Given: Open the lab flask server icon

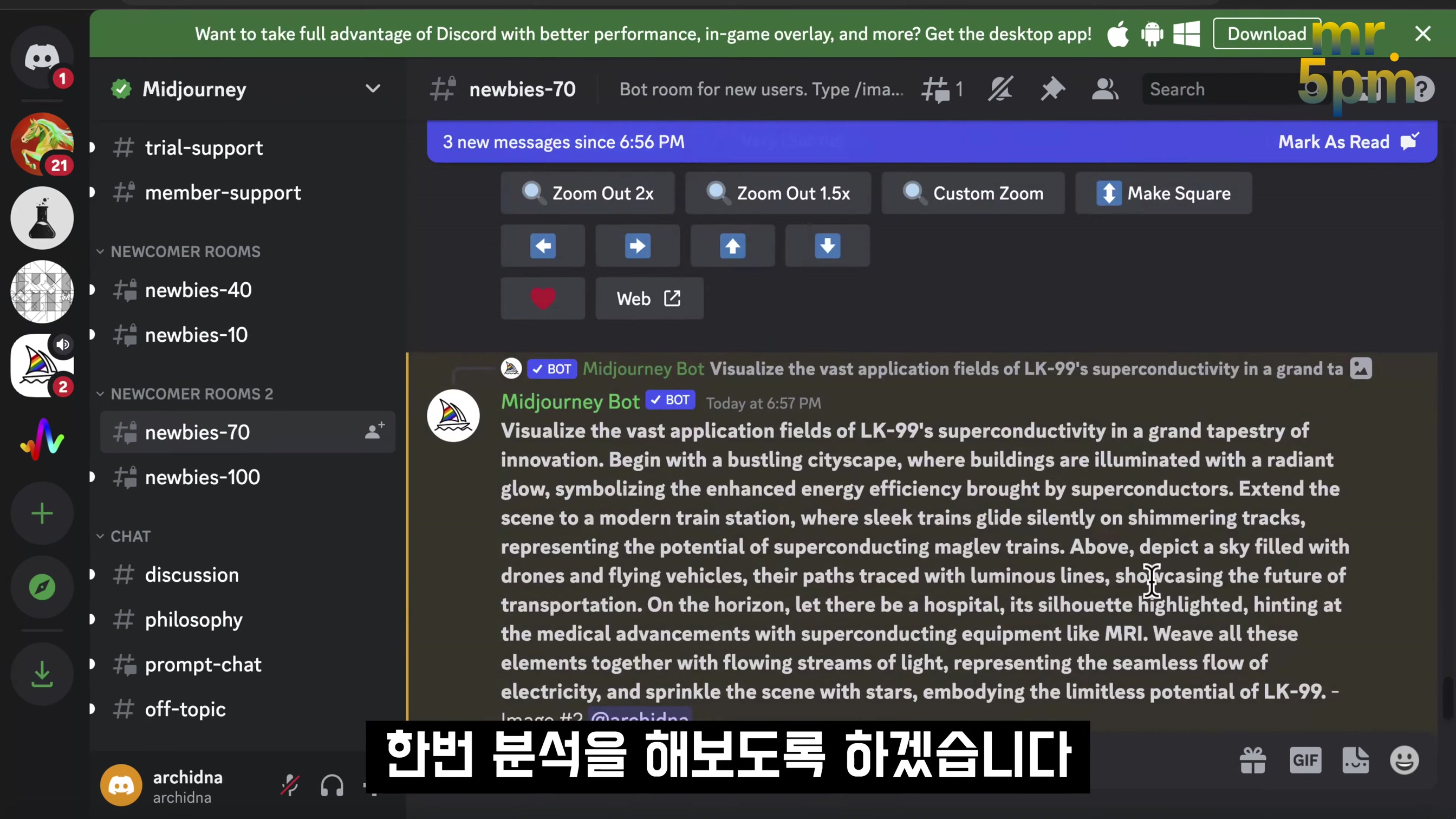Looking at the screenshot, I should coord(42,218).
